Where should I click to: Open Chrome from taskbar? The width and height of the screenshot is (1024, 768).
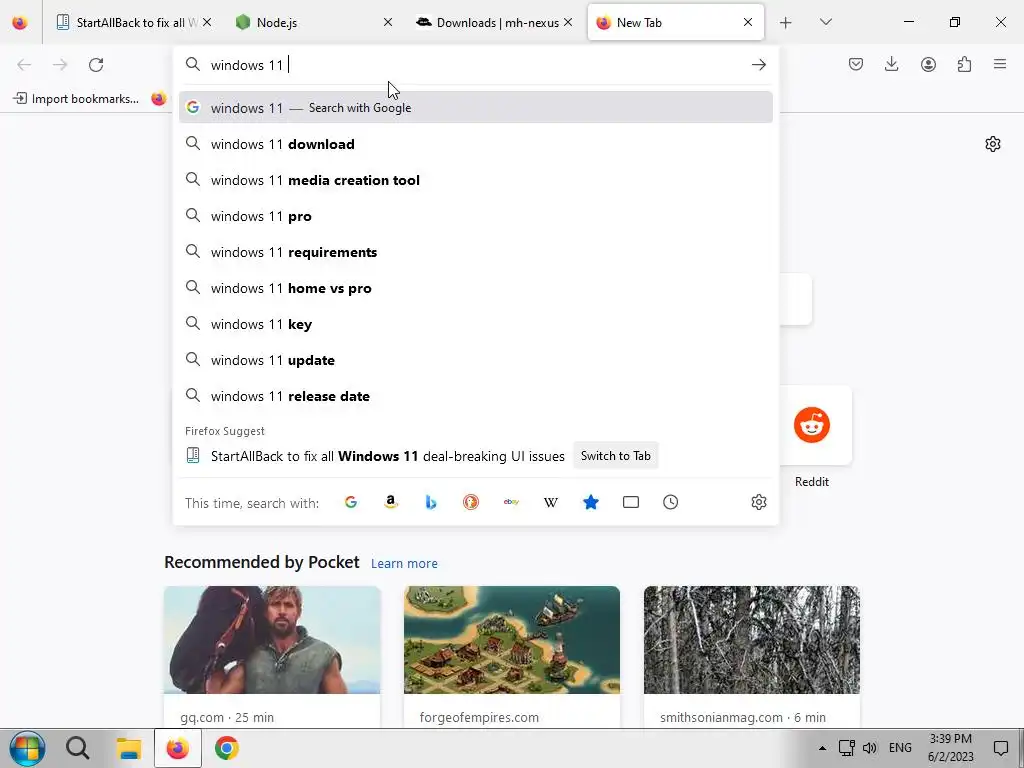click(x=227, y=748)
